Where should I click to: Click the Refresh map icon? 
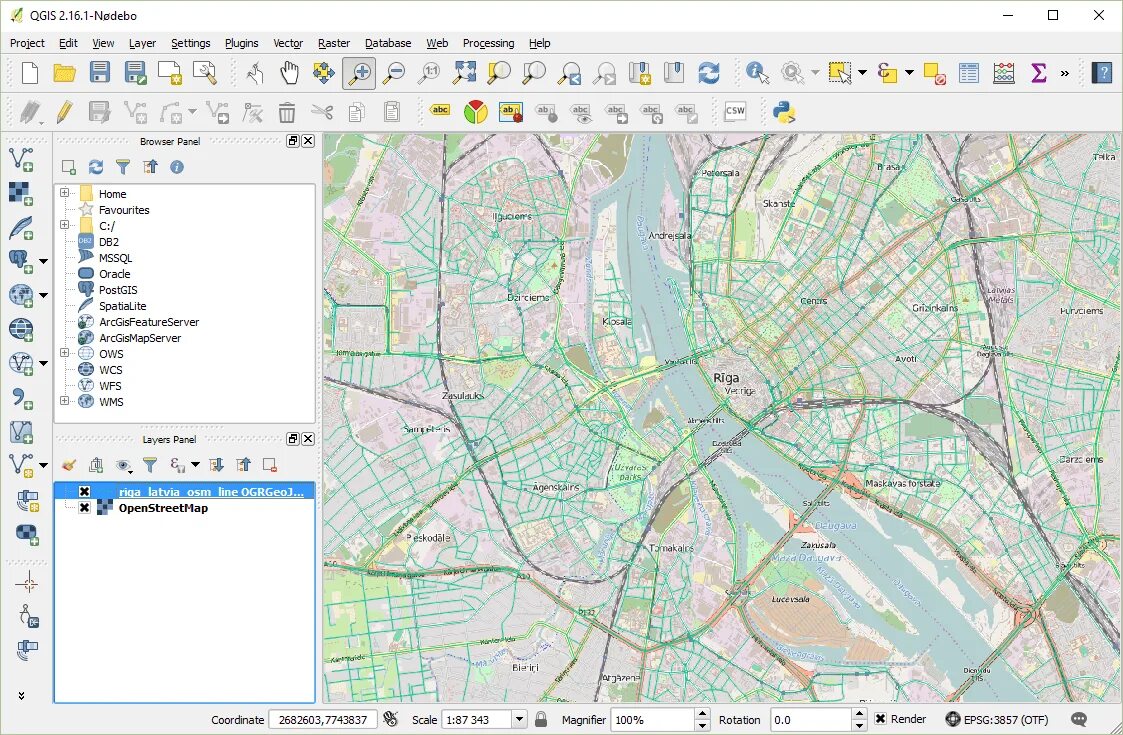coord(708,72)
